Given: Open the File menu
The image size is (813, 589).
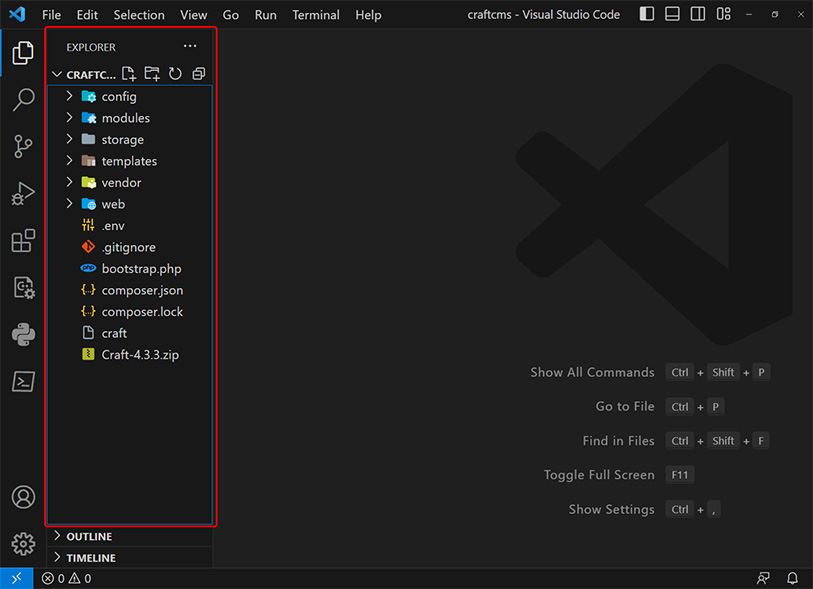Looking at the screenshot, I should tap(51, 15).
